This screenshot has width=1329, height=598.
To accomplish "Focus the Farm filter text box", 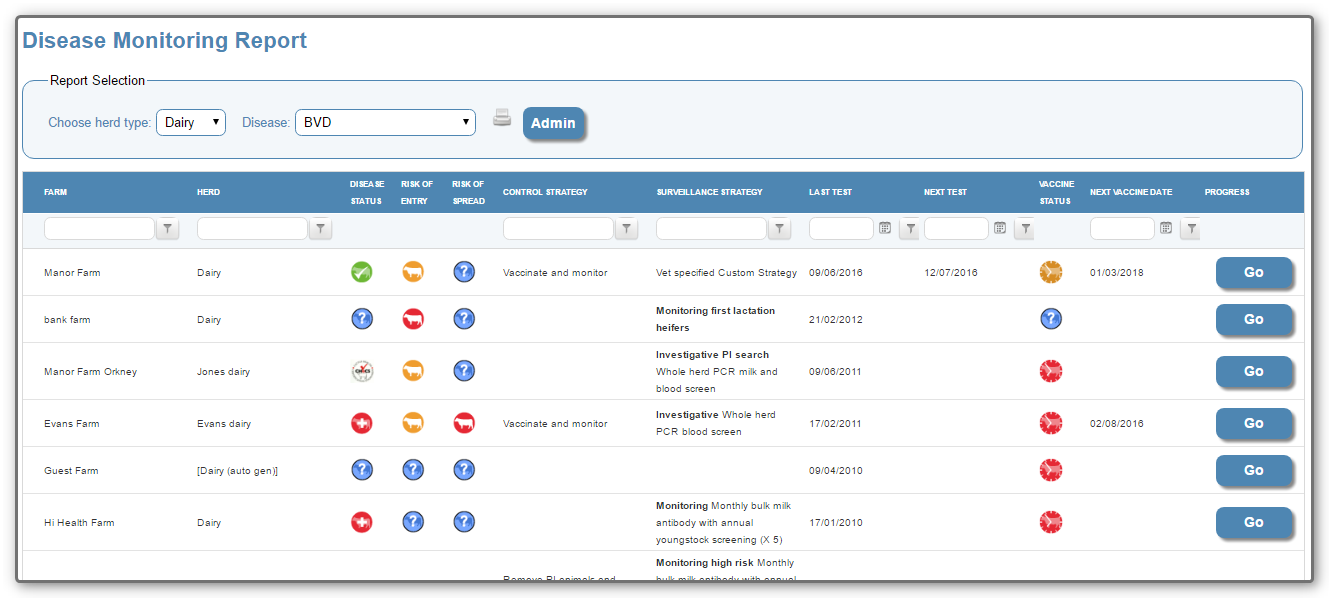I will click(100, 229).
